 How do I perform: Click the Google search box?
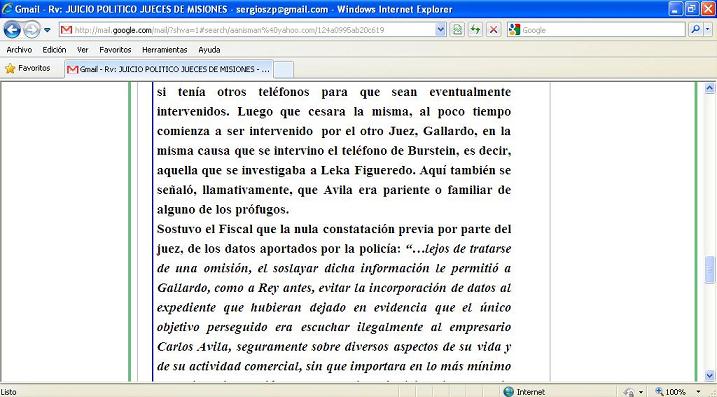click(x=603, y=30)
